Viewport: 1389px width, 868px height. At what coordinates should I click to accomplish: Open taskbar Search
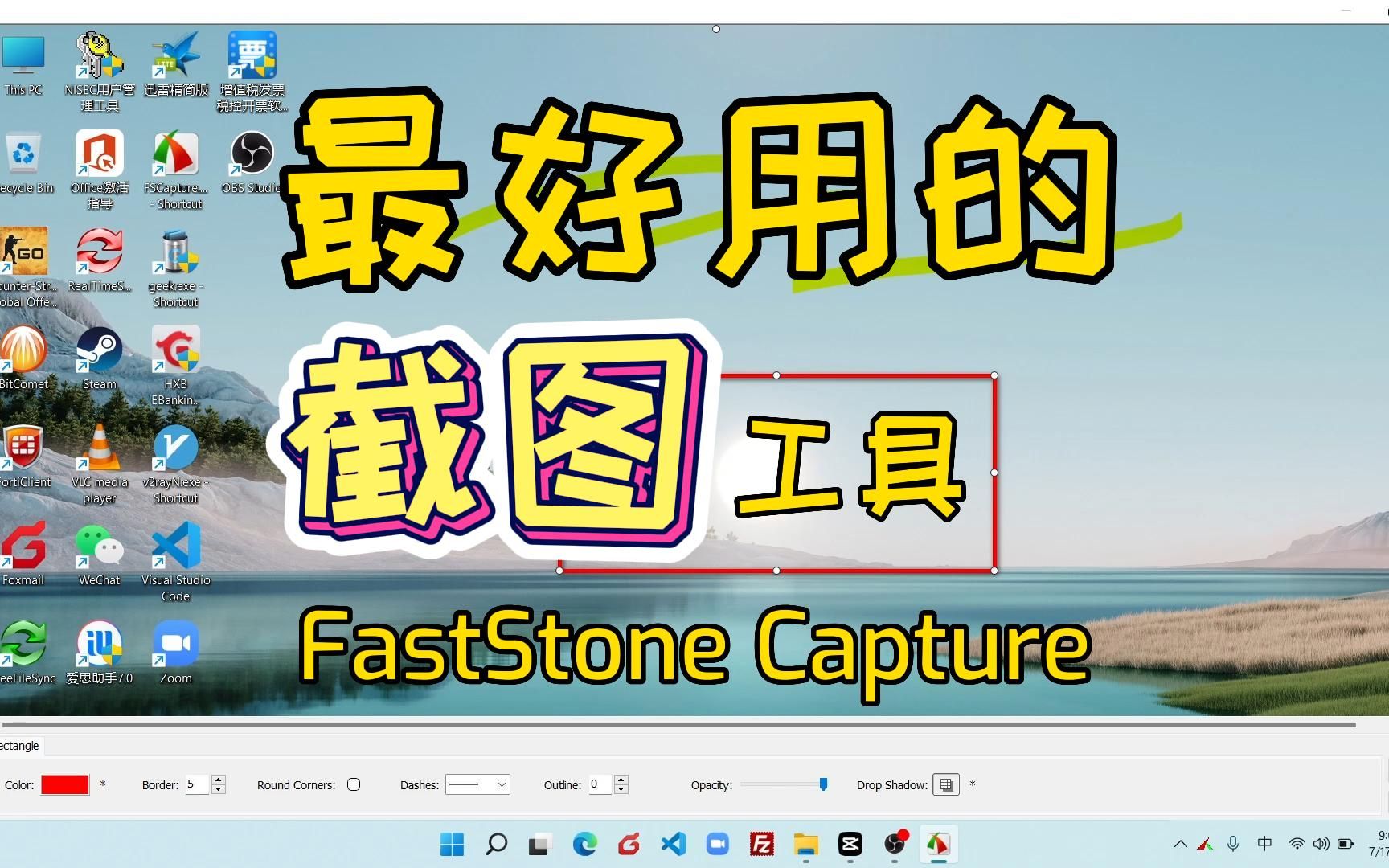[x=497, y=844]
